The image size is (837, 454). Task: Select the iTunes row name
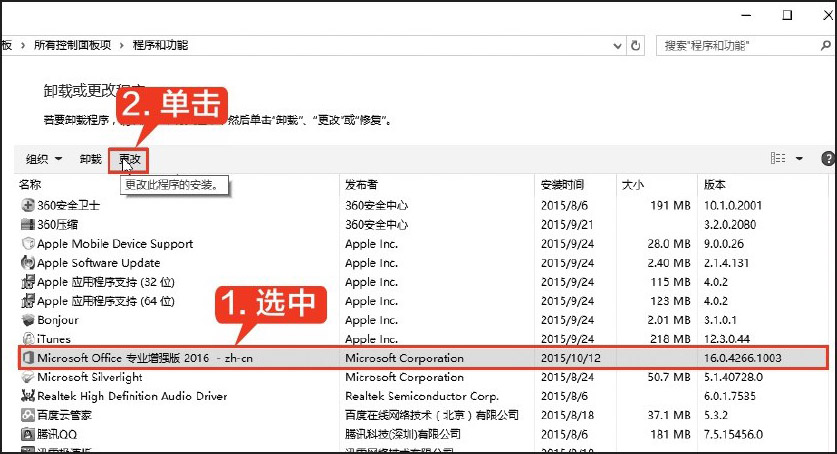point(53,339)
